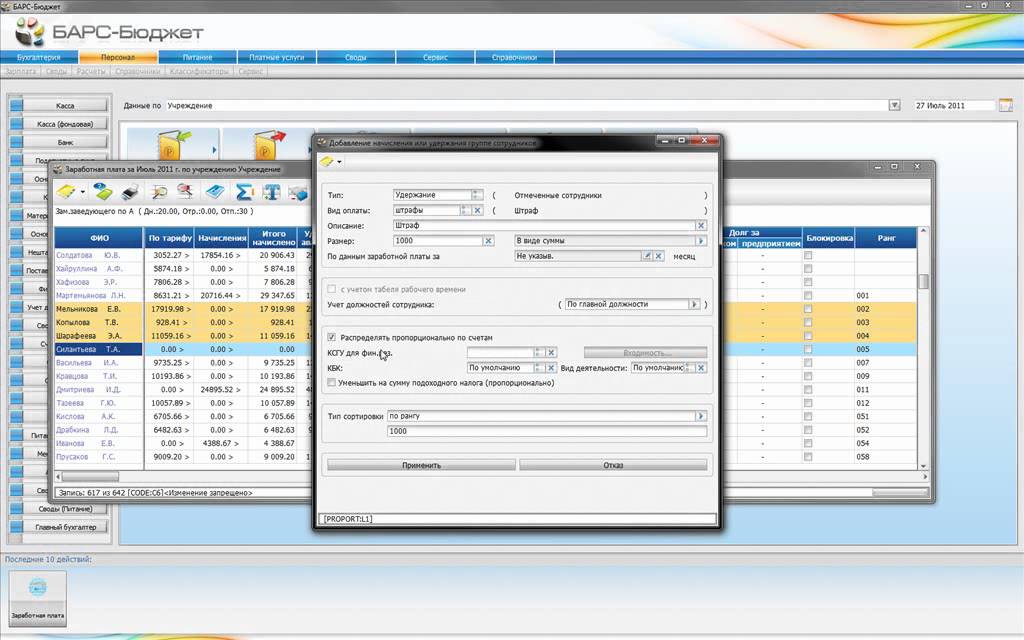Click the Описание text field

click(x=540, y=226)
